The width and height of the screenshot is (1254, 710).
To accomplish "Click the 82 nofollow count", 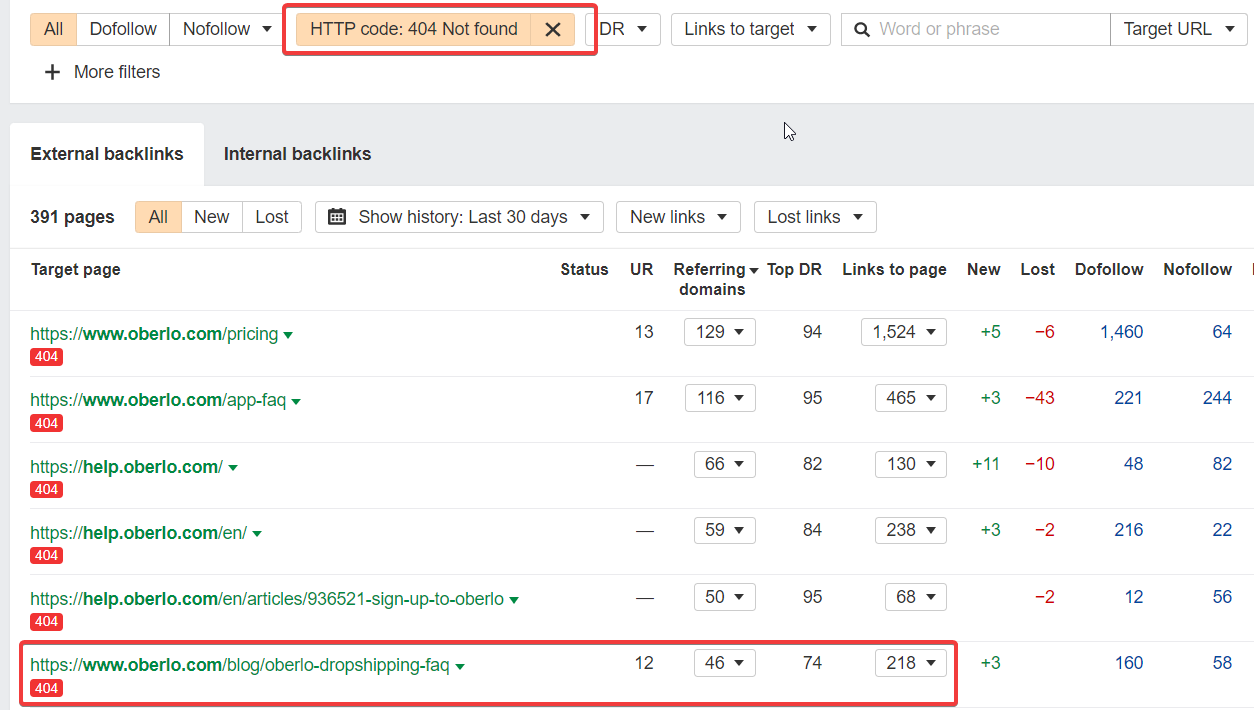I will coord(1222,464).
